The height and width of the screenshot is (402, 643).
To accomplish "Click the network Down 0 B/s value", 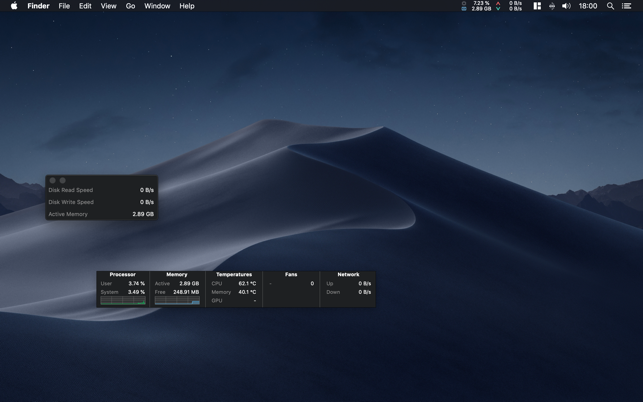I will pyautogui.click(x=365, y=292).
